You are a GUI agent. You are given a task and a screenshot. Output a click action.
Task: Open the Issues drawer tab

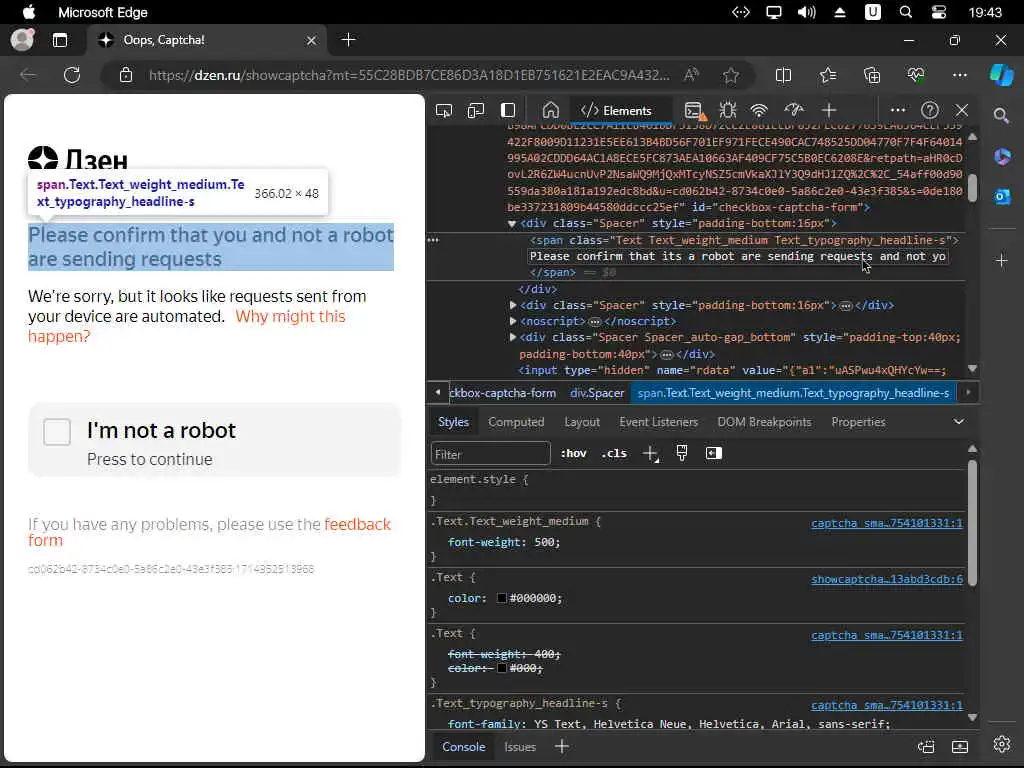pos(520,746)
